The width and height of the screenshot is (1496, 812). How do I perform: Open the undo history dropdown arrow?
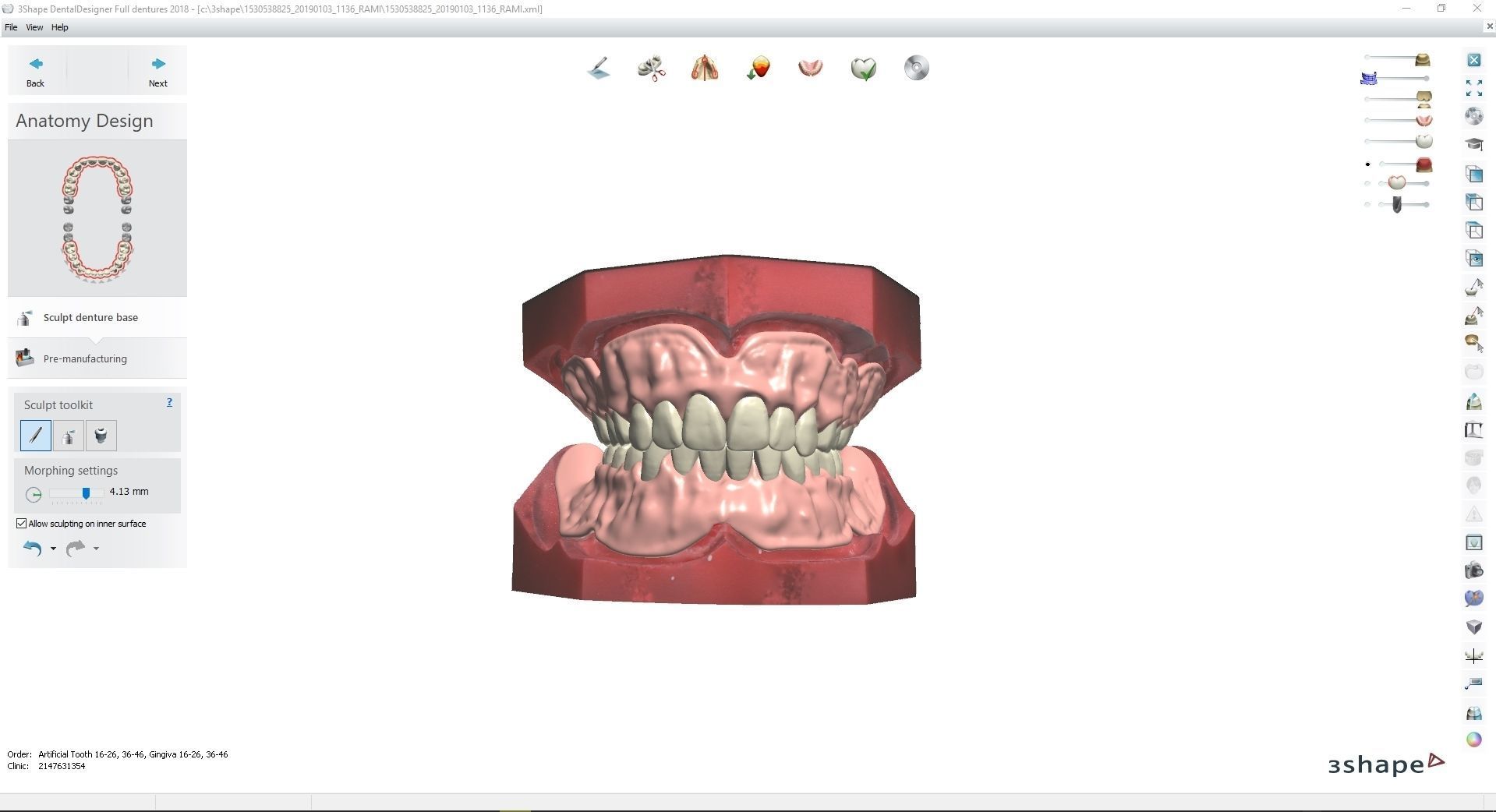tap(53, 549)
